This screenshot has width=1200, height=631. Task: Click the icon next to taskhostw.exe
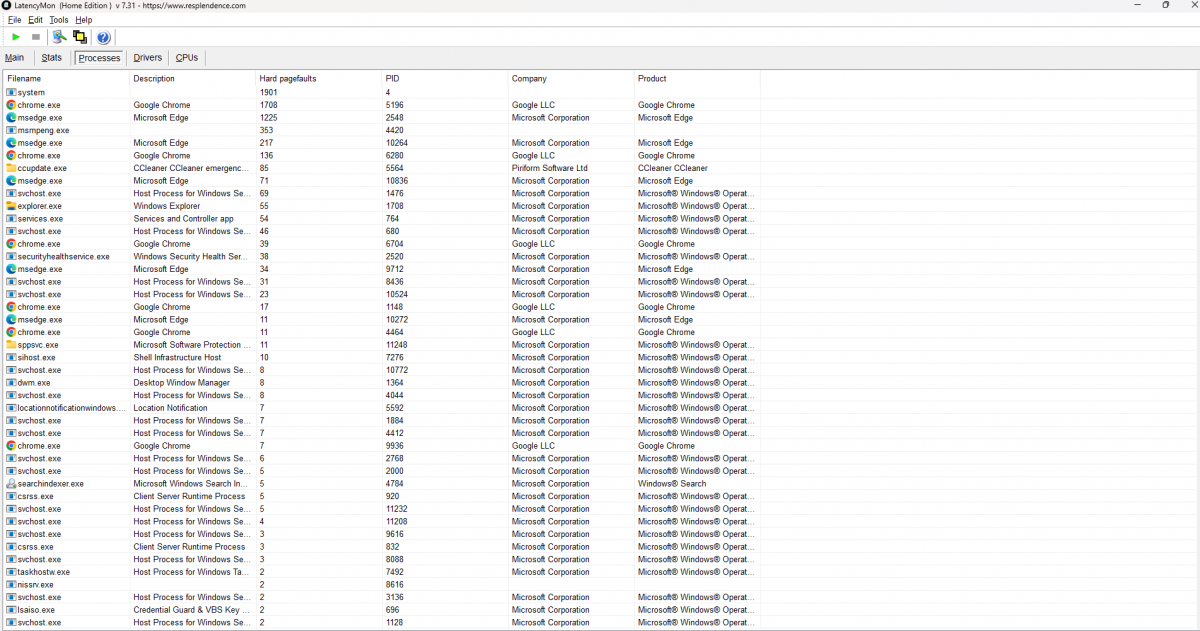[x=11, y=572]
